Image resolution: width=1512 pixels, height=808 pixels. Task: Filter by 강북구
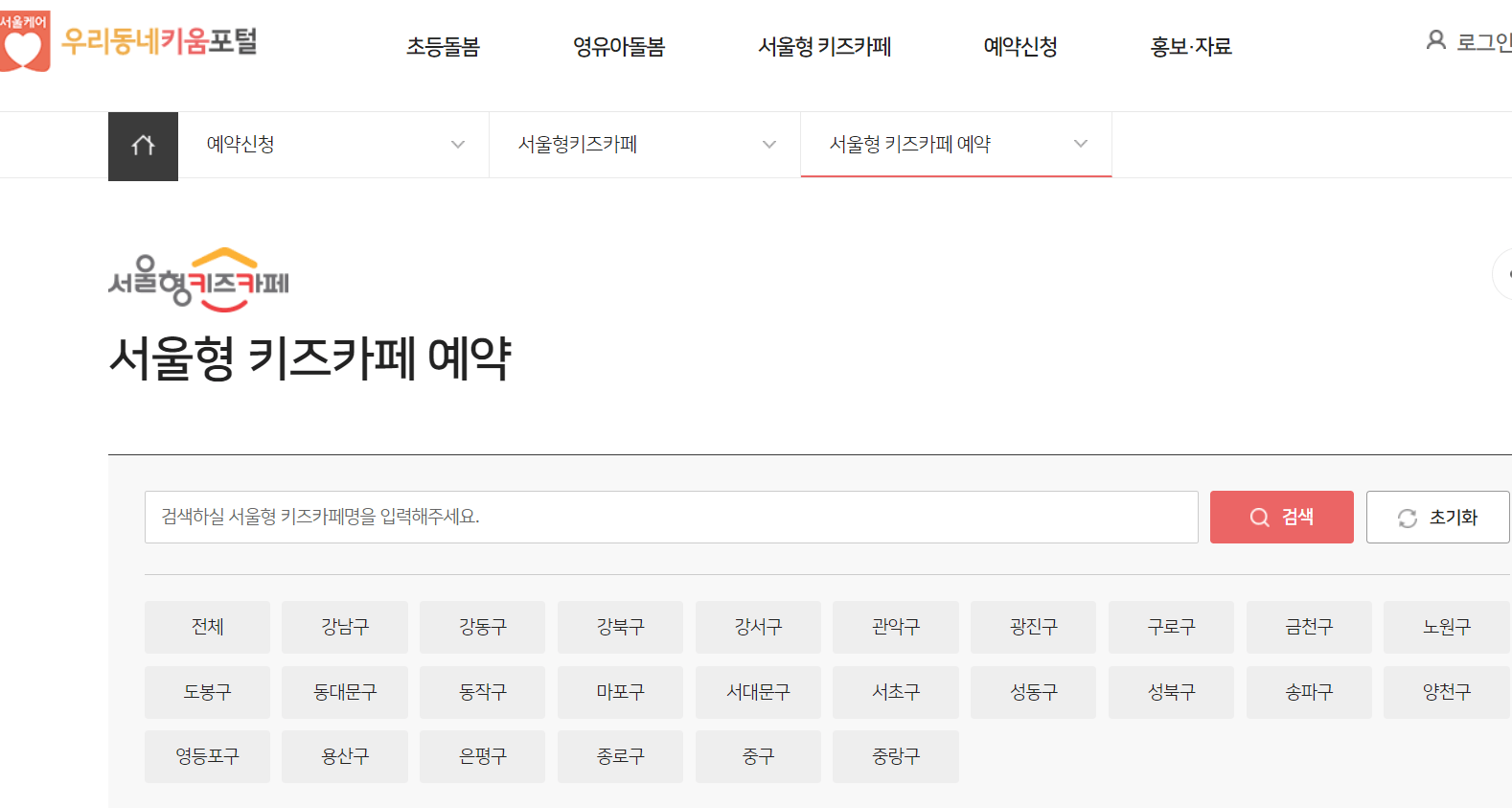click(620, 627)
